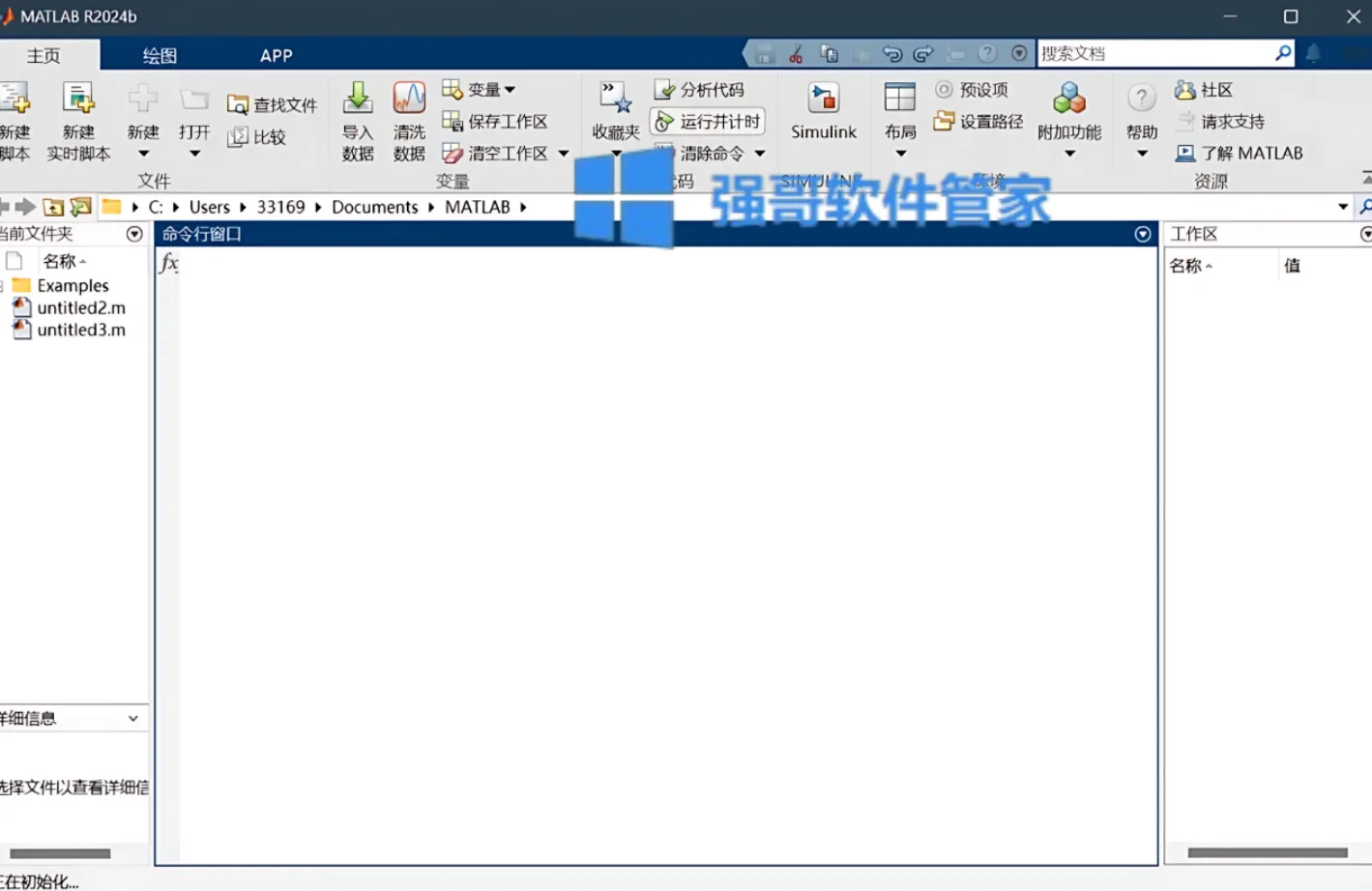Click the Current Folder horizontal scrollbar
1372x891 pixels.
click(x=60, y=853)
